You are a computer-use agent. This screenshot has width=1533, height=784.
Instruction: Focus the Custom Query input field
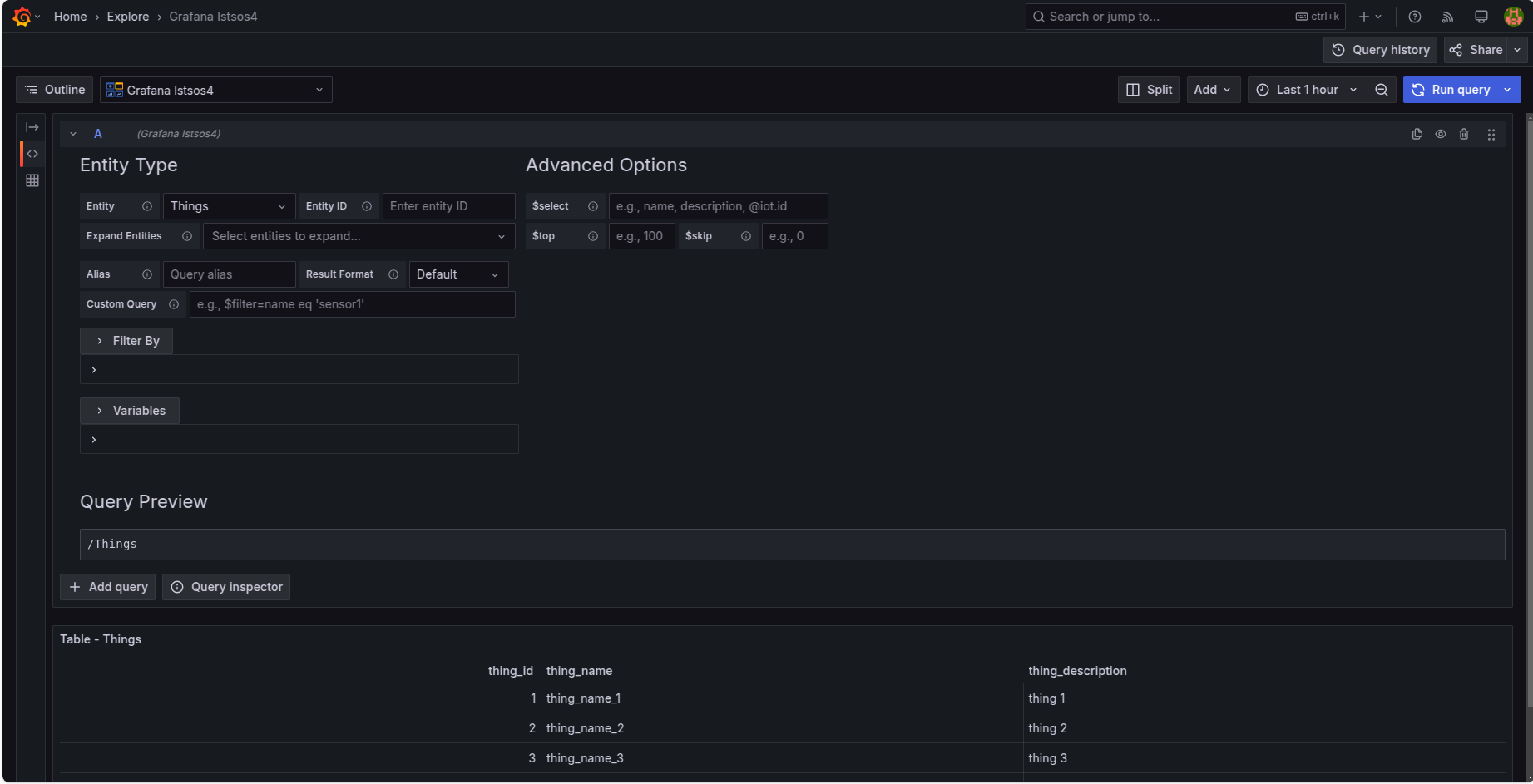tap(352, 304)
